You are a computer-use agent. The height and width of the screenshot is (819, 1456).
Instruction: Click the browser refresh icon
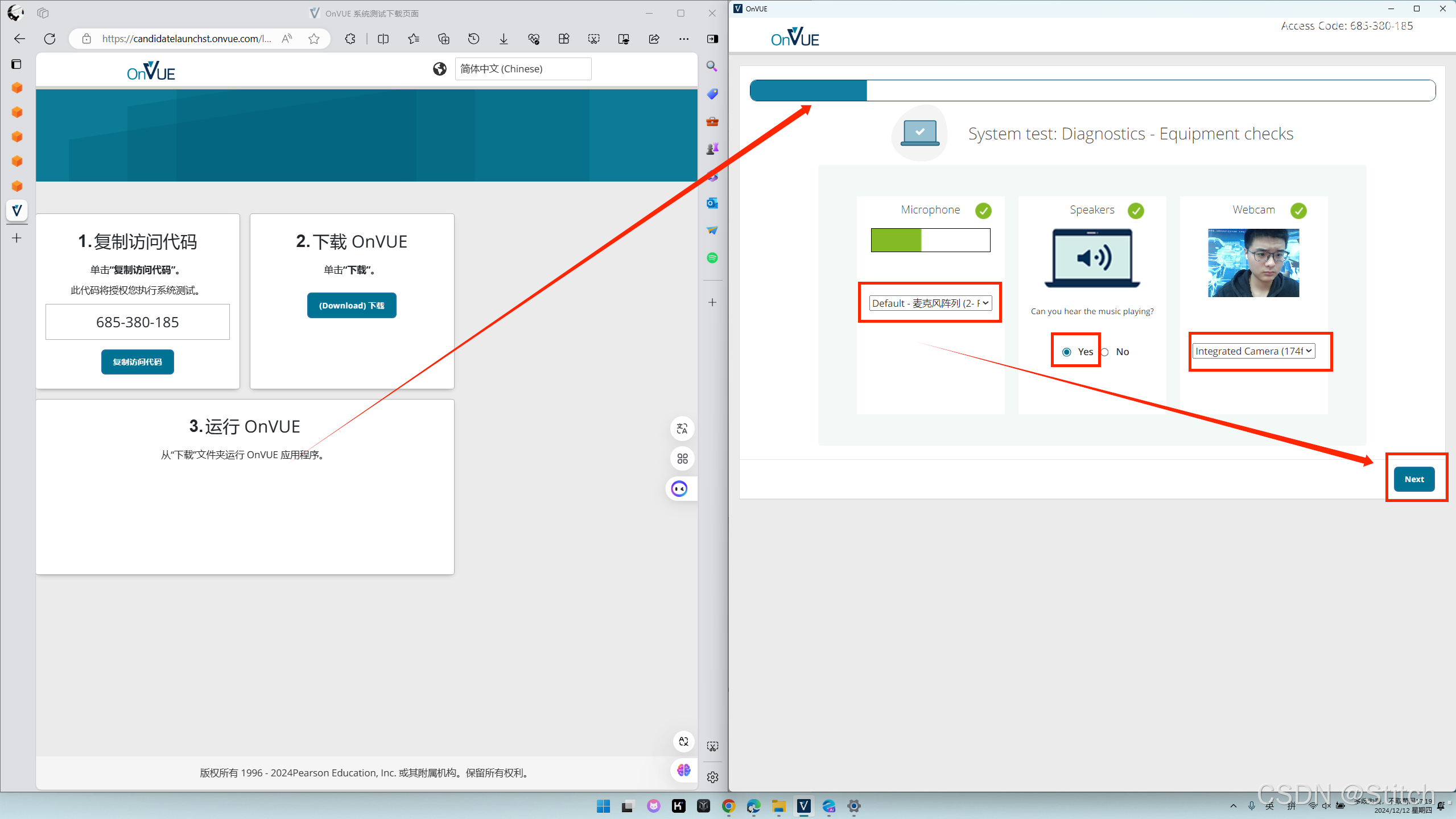point(50,39)
